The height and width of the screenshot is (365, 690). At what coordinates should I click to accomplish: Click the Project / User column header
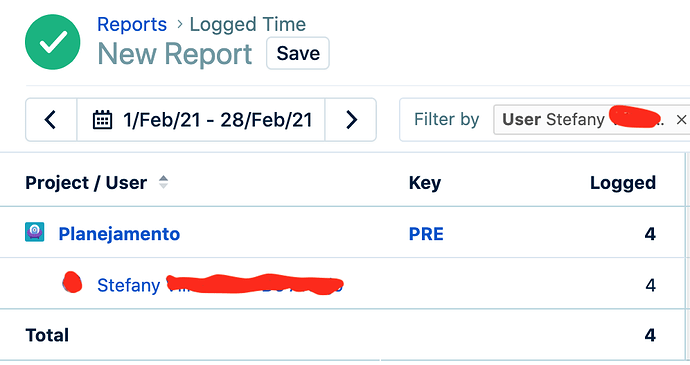pyautogui.click(x=86, y=183)
